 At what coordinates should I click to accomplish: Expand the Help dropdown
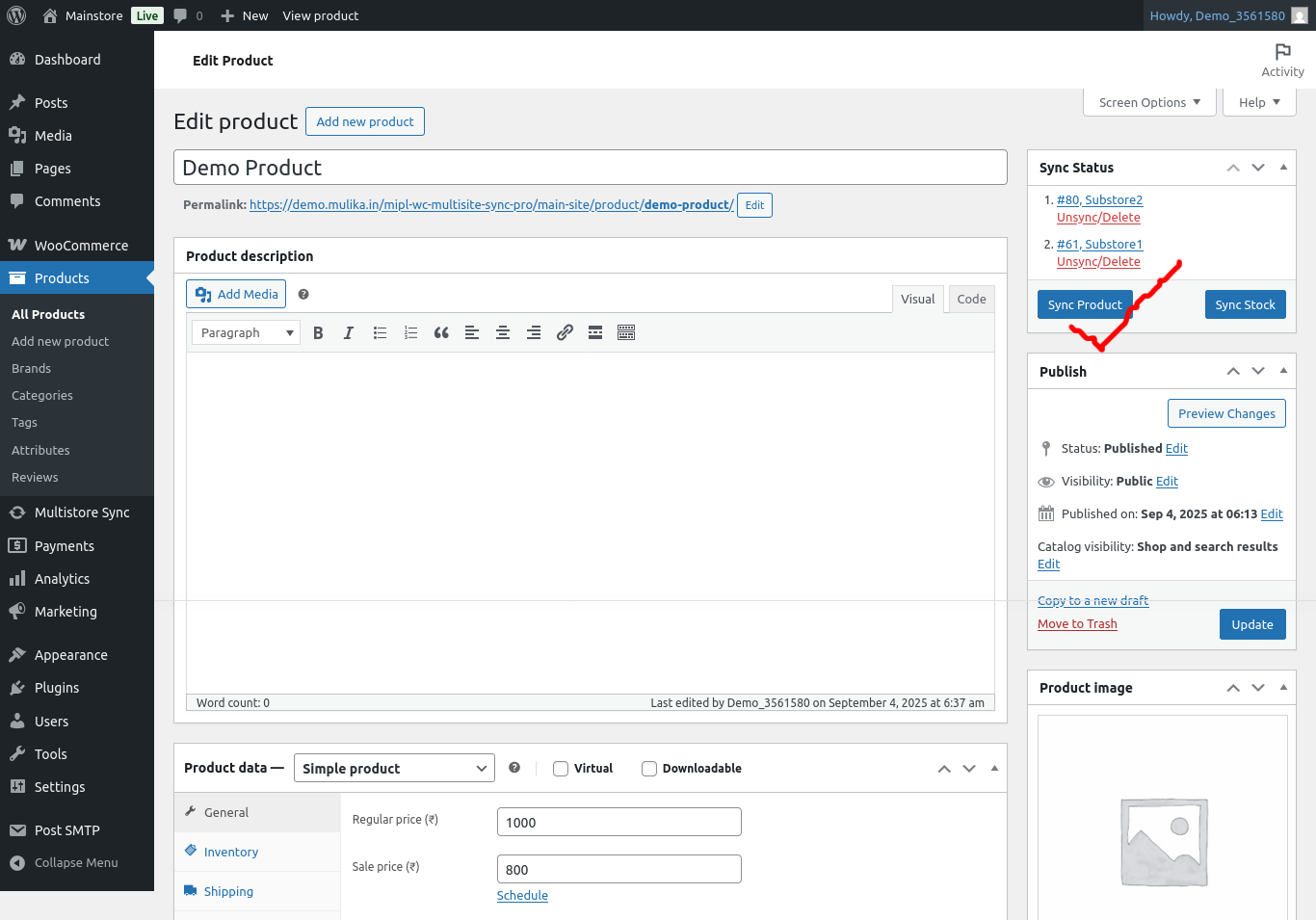[1259, 102]
